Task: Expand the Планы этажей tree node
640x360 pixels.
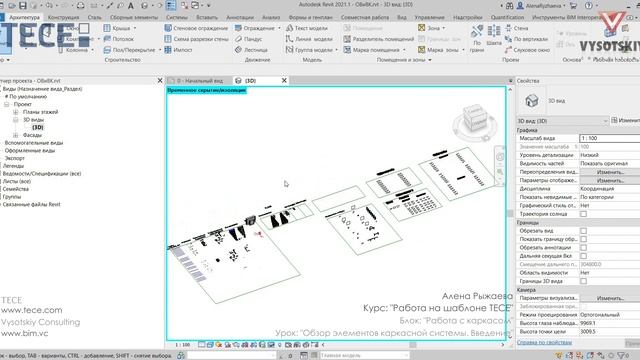Action: (x=16, y=112)
